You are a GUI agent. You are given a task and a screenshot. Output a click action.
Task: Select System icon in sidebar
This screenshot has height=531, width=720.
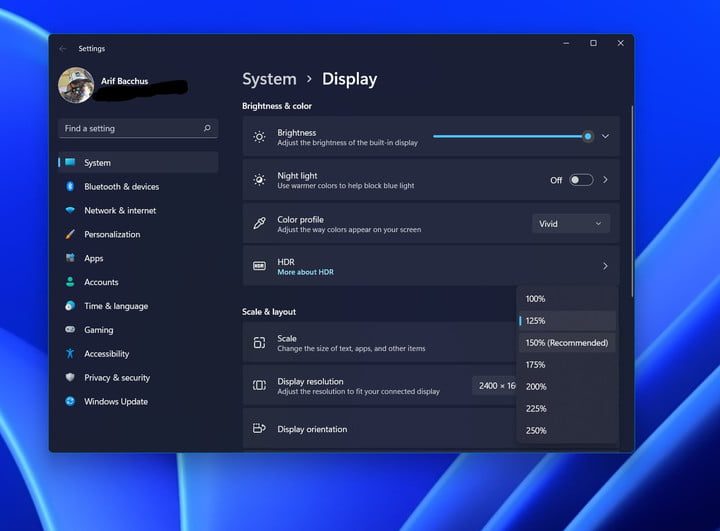tap(70, 162)
